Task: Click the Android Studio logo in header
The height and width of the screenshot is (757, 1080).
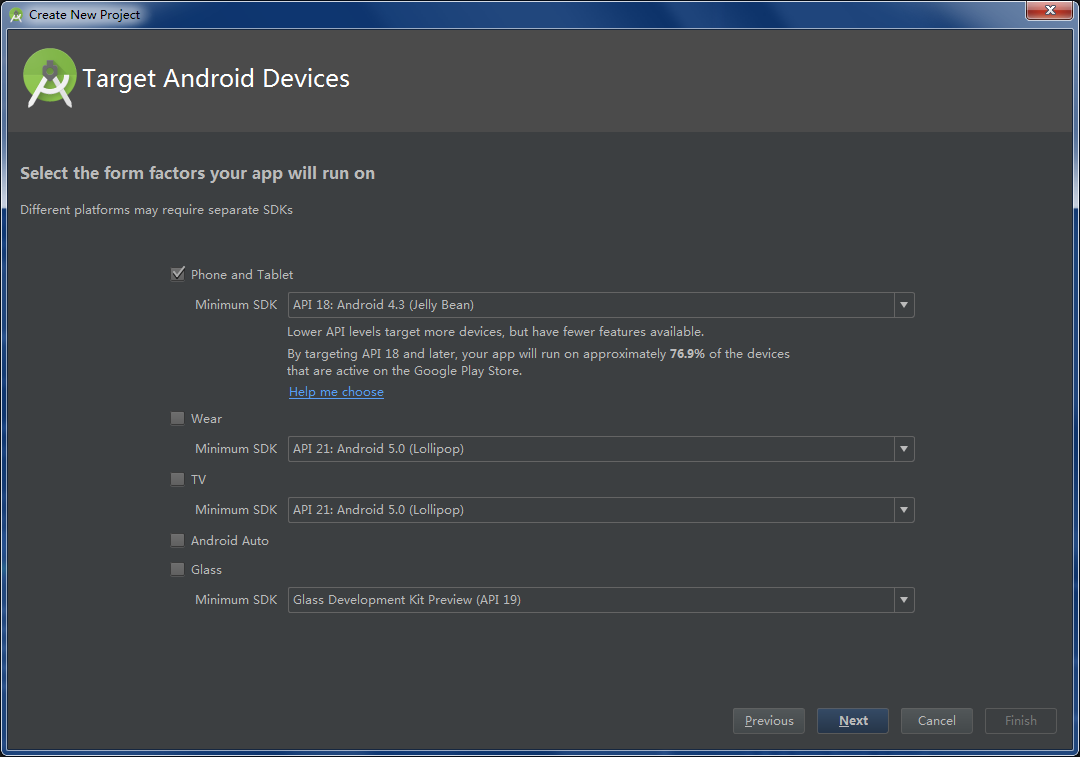Action: coord(50,78)
